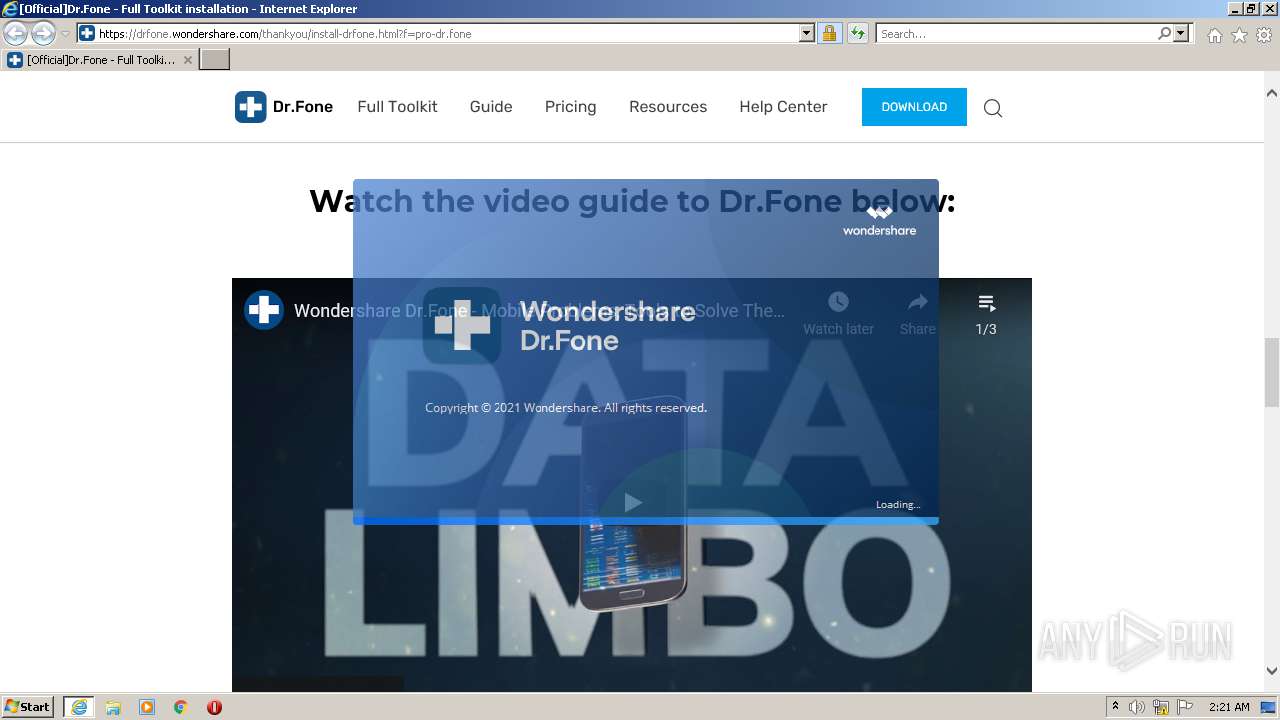
Task: Click the IE Search box
Action: click(x=1016, y=33)
